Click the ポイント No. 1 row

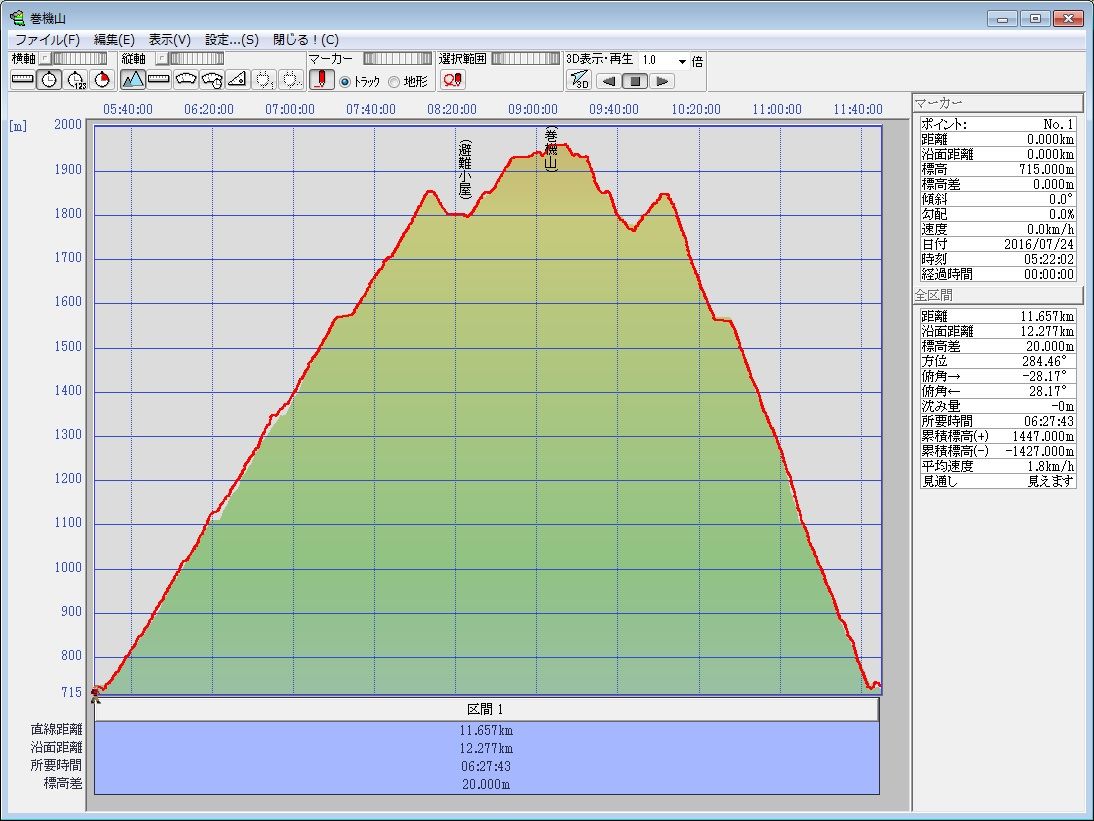pos(998,124)
